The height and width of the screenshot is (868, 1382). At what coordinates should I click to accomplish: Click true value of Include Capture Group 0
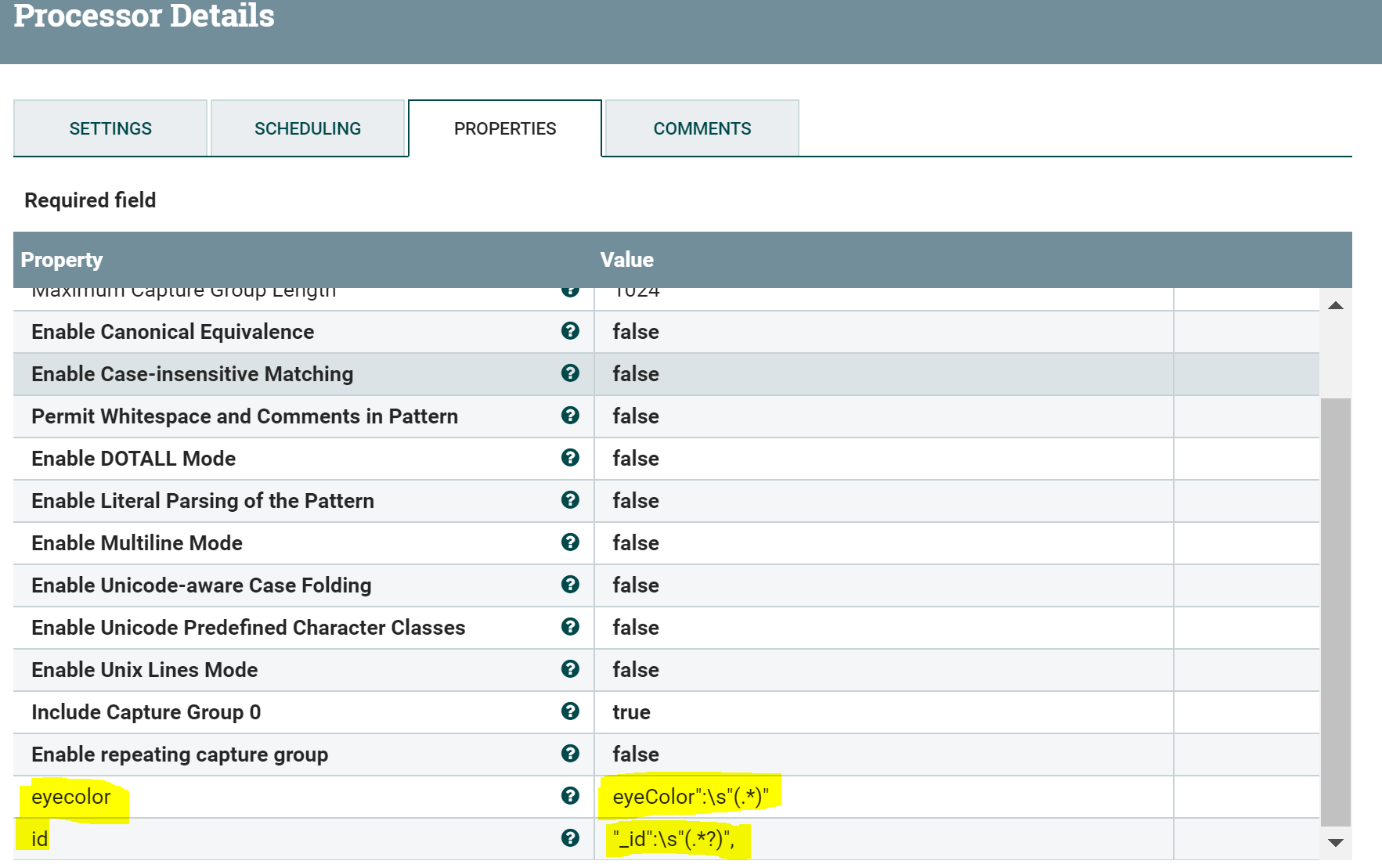coord(630,712)
